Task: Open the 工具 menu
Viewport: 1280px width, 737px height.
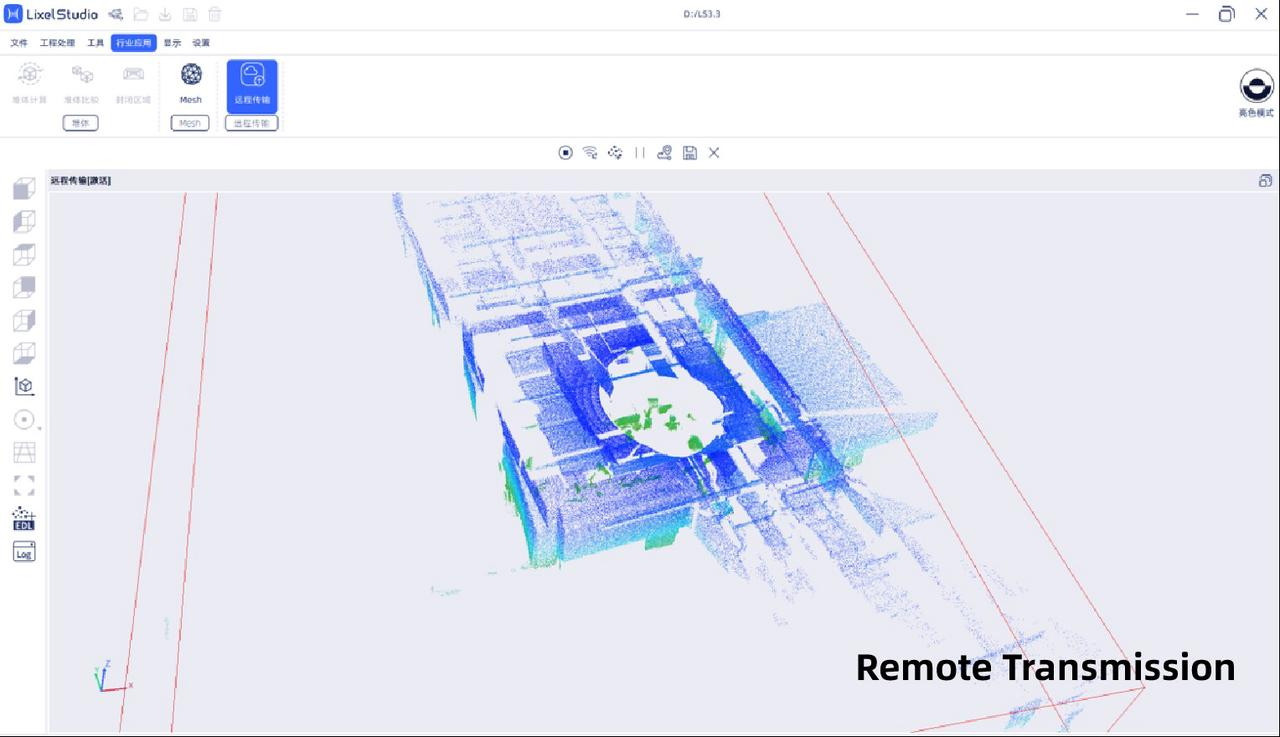Action: tap(95, 43)
